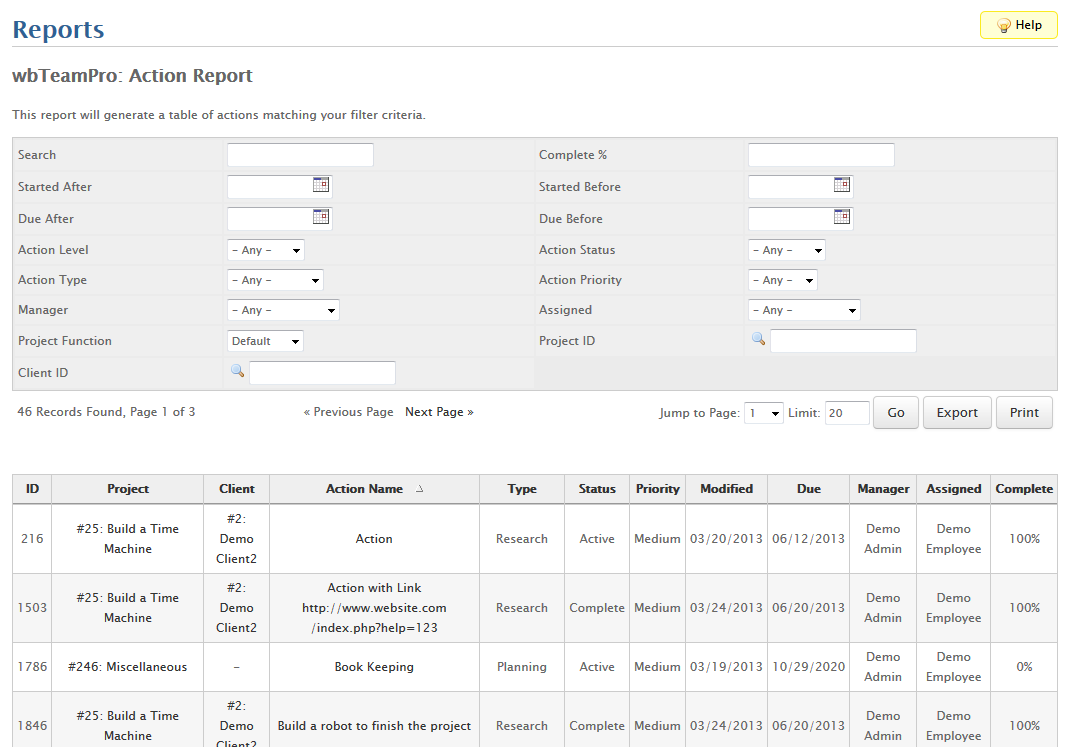1069x747 pixels.
Task: Go to Next Page link
Action: pos(439,412)
